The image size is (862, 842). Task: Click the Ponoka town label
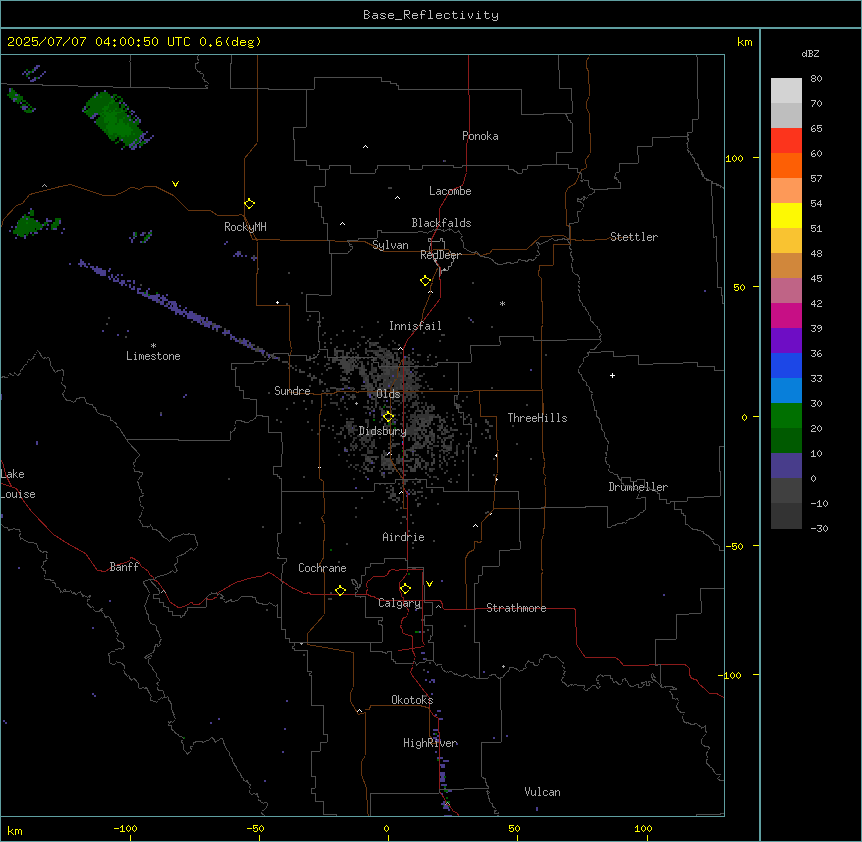point(480,136)
